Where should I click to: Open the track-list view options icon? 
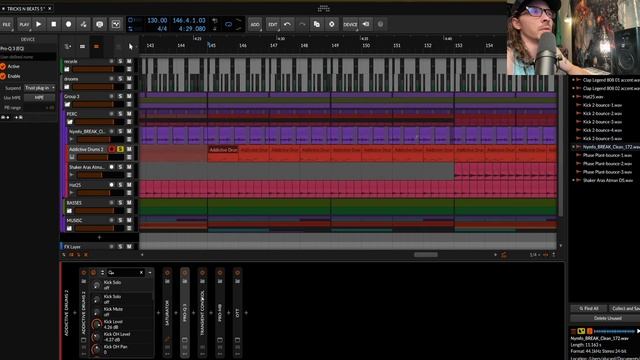point(68,47)
